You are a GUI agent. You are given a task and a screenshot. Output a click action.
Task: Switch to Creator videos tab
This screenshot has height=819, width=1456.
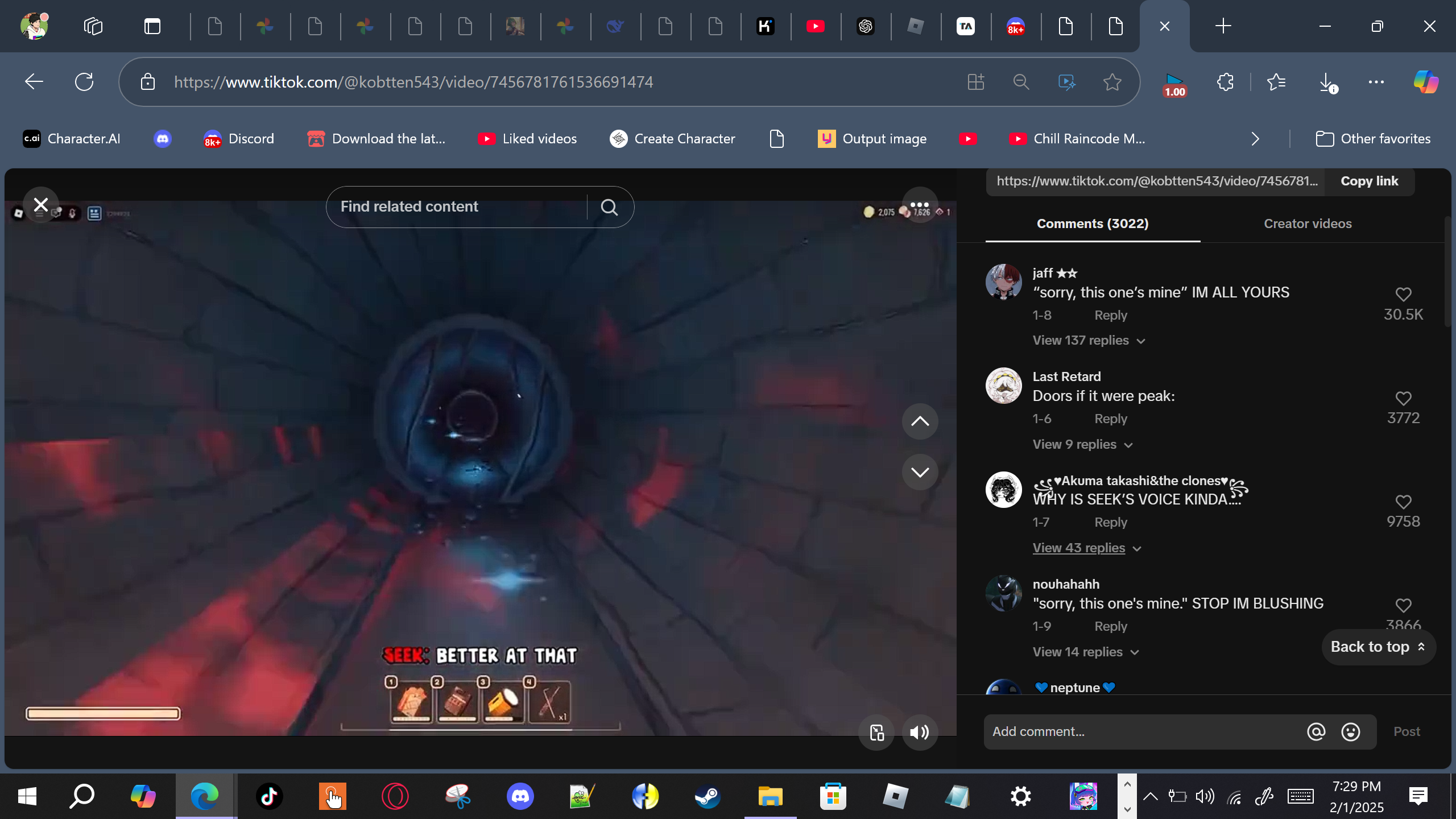1307,224
